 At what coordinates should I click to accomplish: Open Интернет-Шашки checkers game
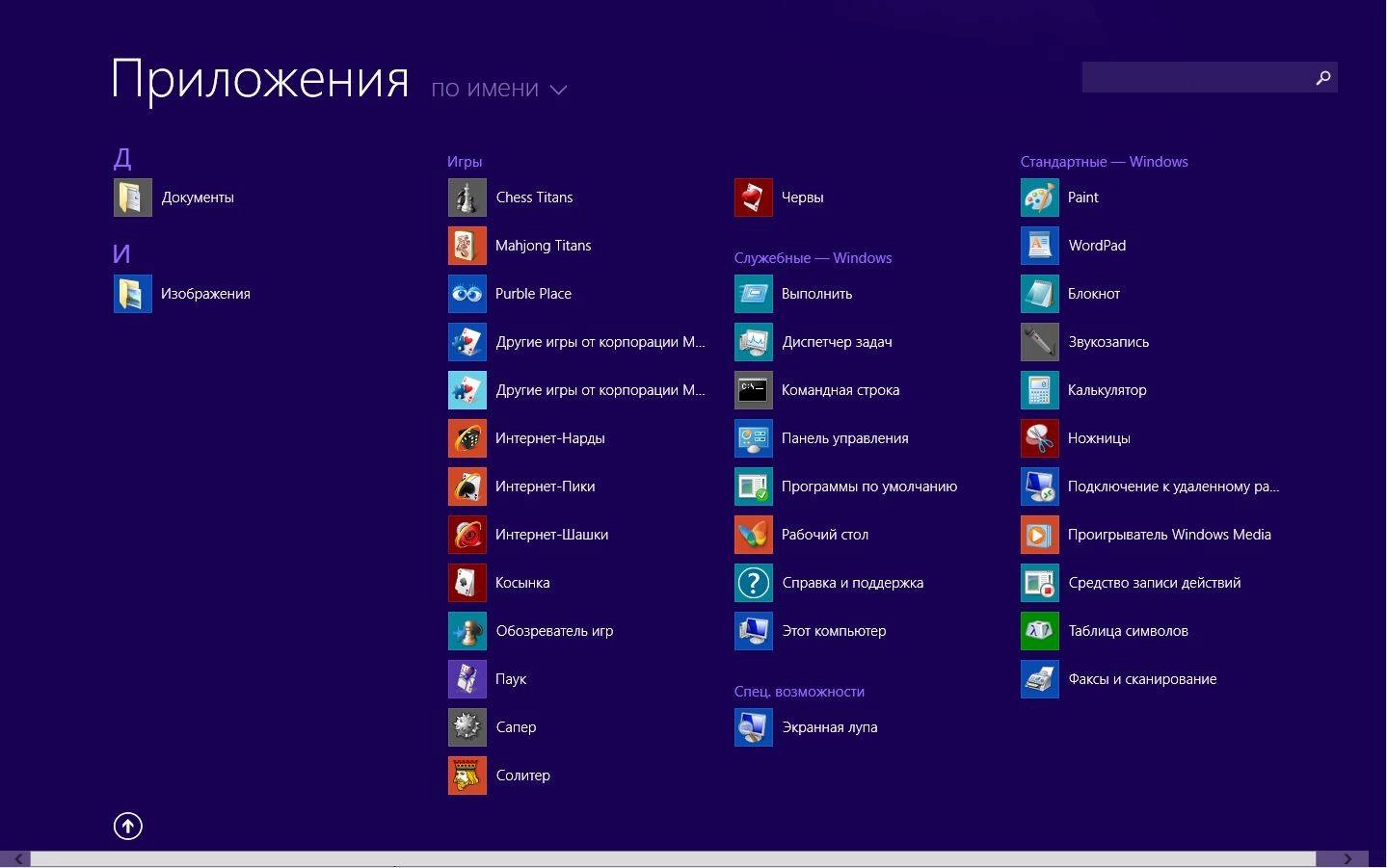pos(528,535)
